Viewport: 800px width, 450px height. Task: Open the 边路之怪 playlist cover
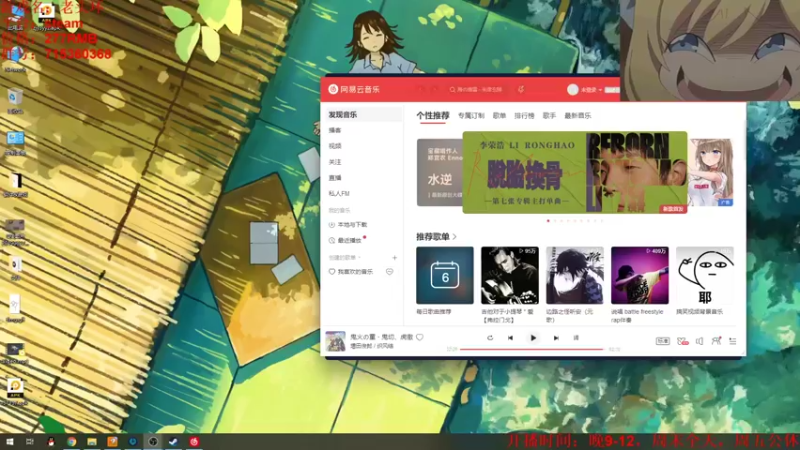(x=574, y=276)
